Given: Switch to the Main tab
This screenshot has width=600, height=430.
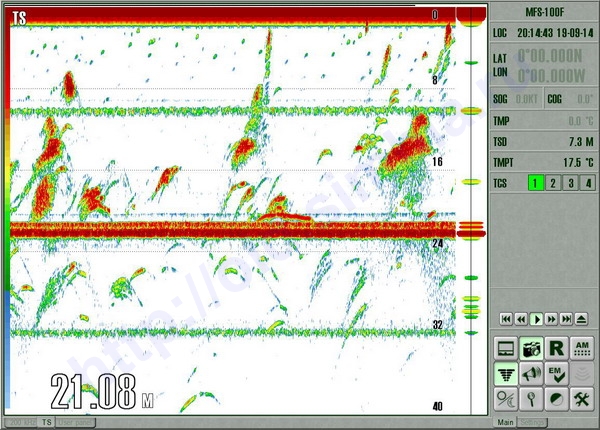Looking at the screenshot, I should (x=506, y=422).
